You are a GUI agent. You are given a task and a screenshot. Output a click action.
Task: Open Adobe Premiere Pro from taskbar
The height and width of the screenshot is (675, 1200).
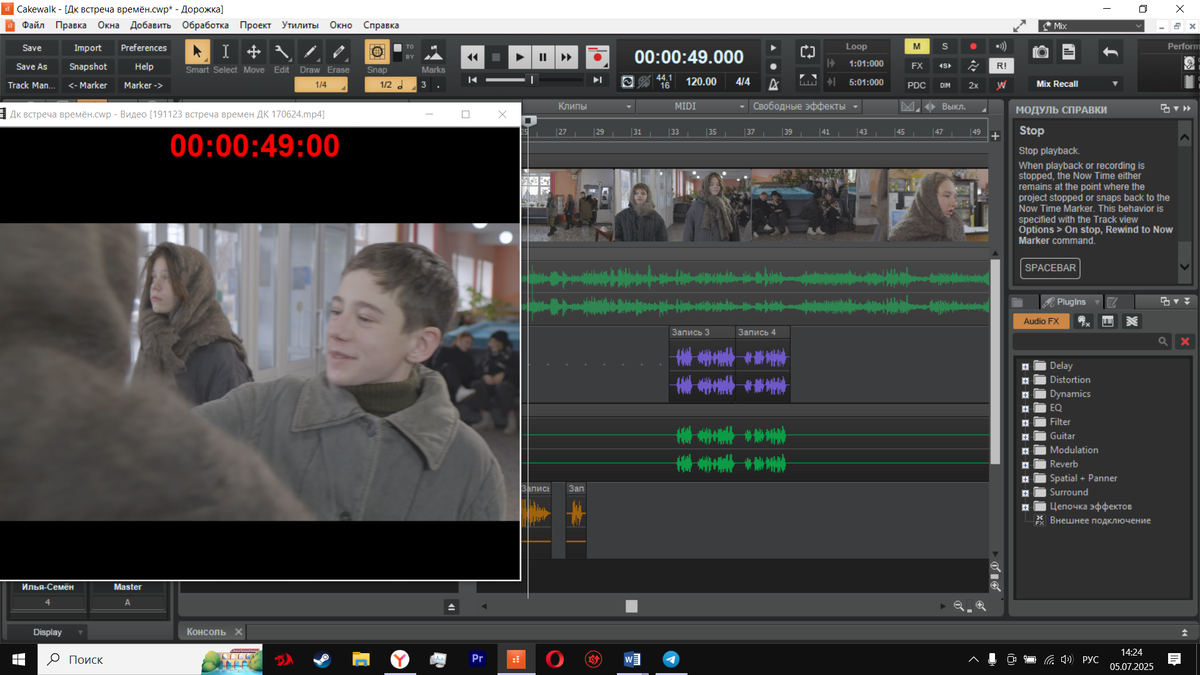[477, 660]
